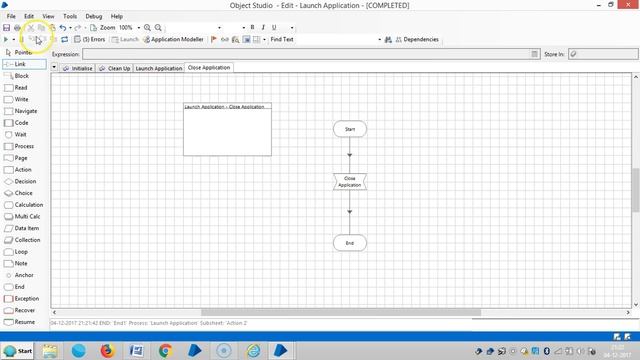Open the Zoom 100% dropdown arrow
The image size is (640, 360).
coord(139,28)
